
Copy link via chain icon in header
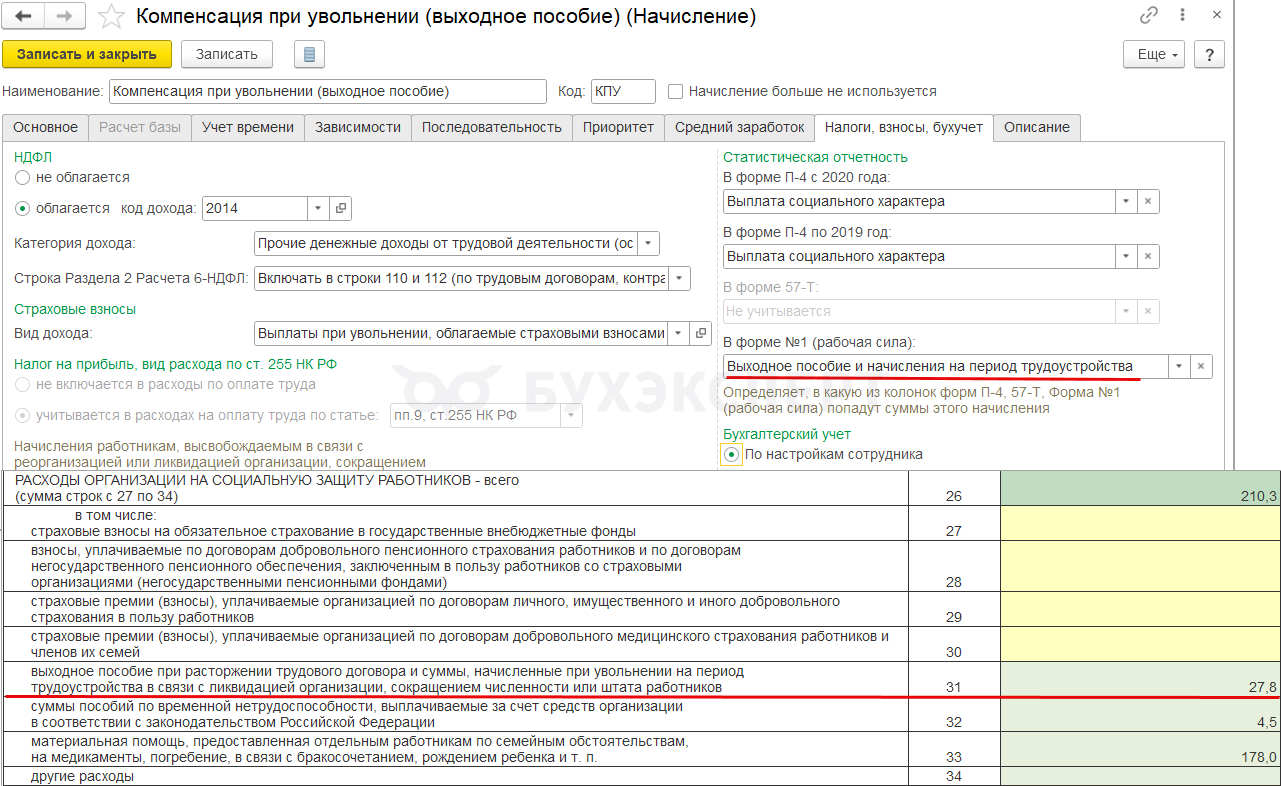point(1149,16)
